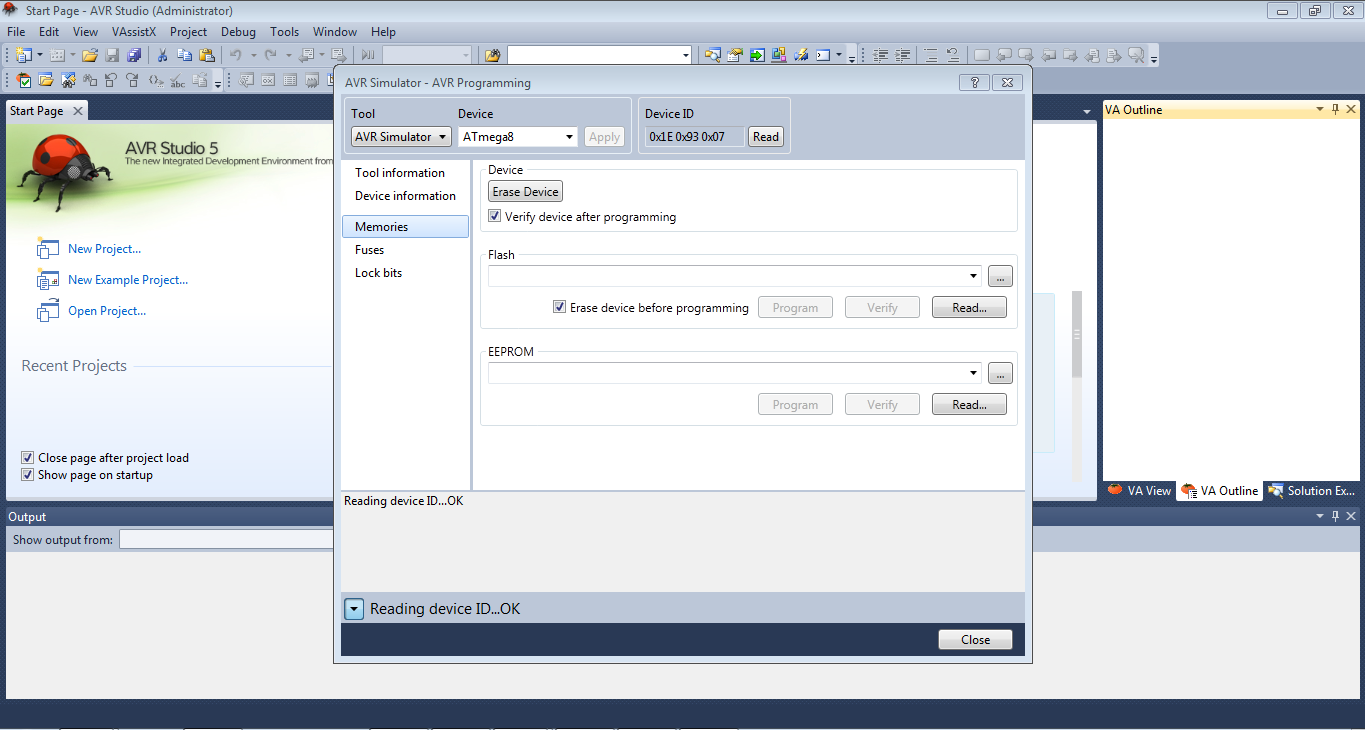1365x730 pixels.
Task: Click the Decrease Indent icon
Action: [x=881, y=55]
